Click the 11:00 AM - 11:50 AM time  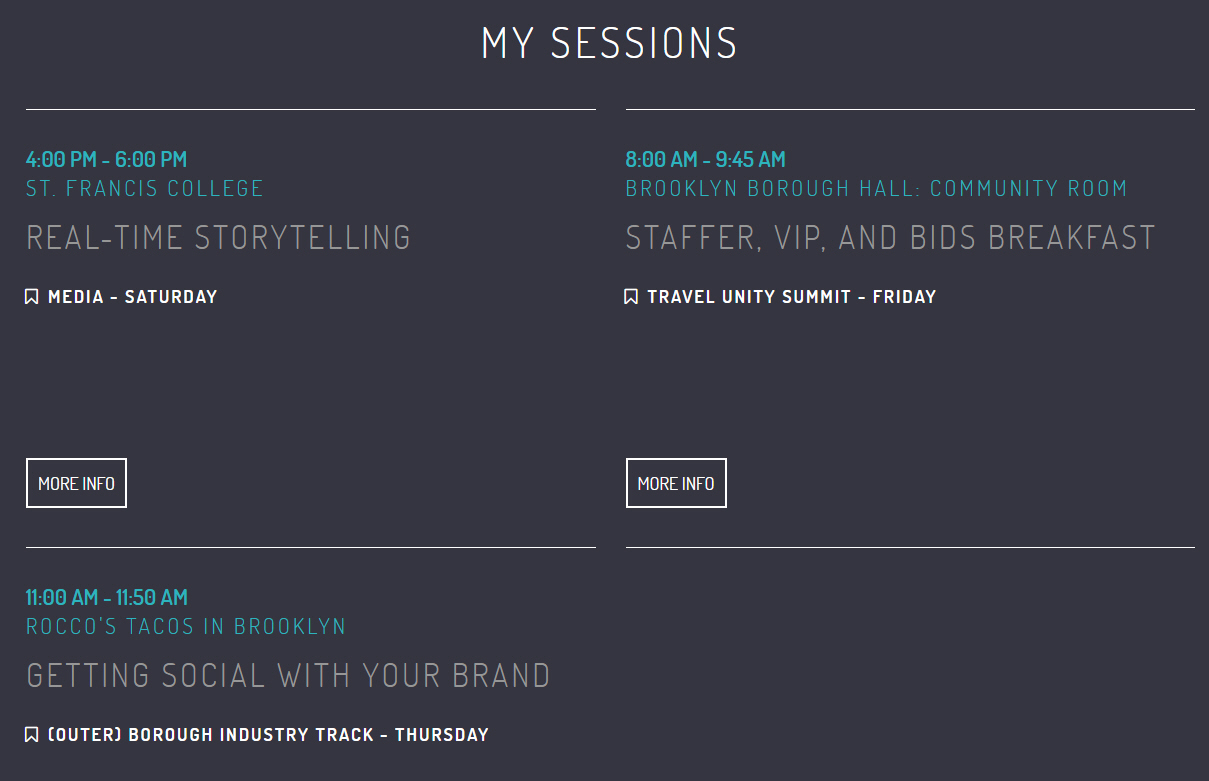106,598
